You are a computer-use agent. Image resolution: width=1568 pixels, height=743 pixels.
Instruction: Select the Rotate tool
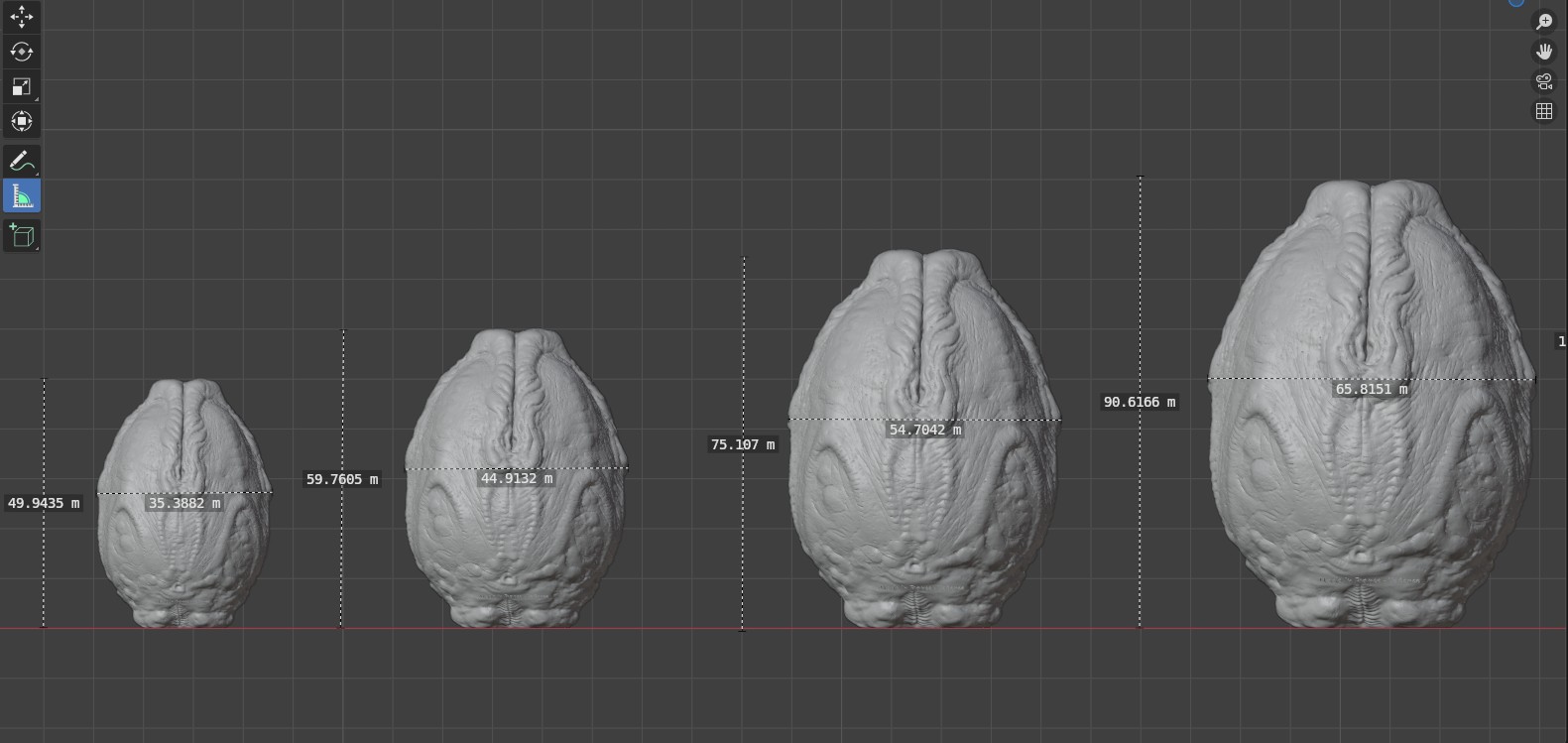click(21, 52)
